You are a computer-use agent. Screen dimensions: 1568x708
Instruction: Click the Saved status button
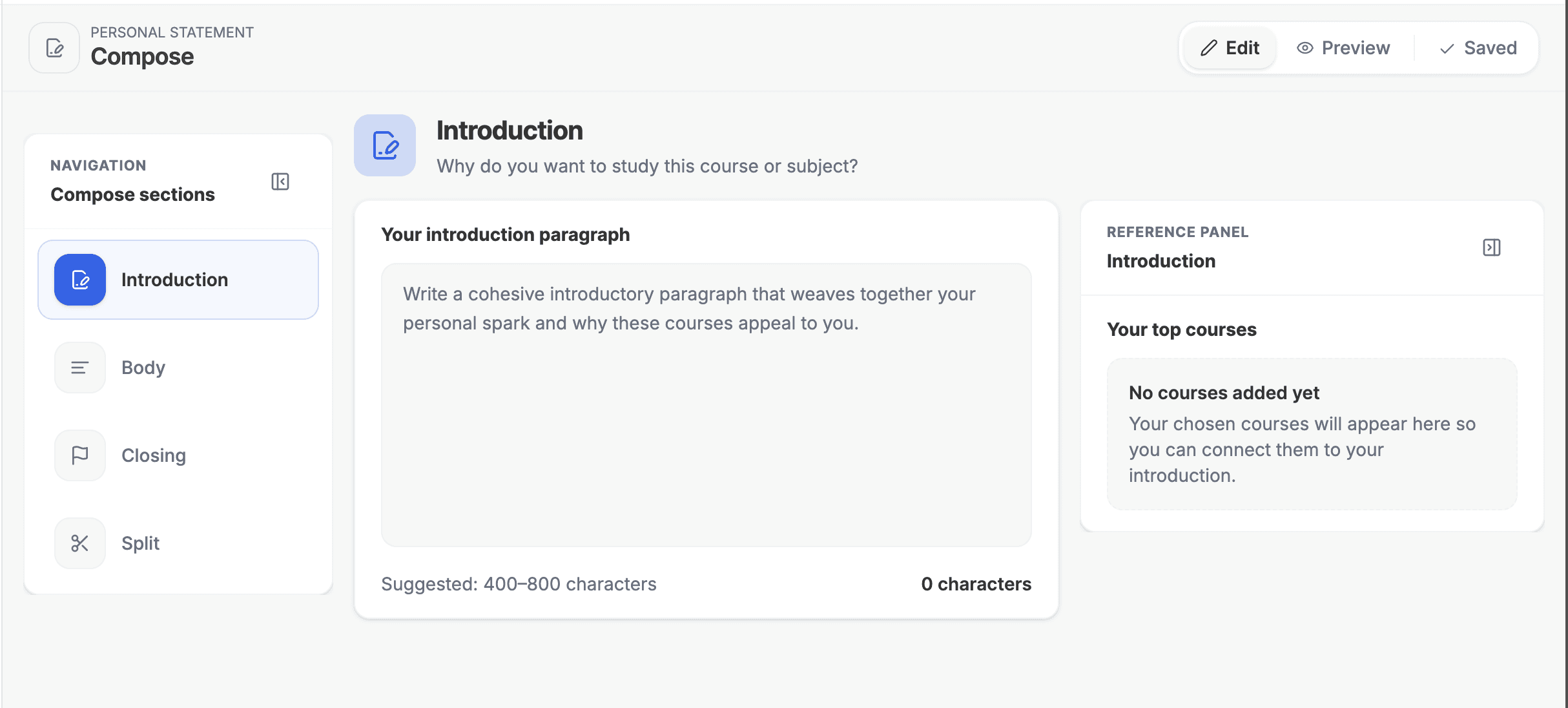tap(1478, 48)
